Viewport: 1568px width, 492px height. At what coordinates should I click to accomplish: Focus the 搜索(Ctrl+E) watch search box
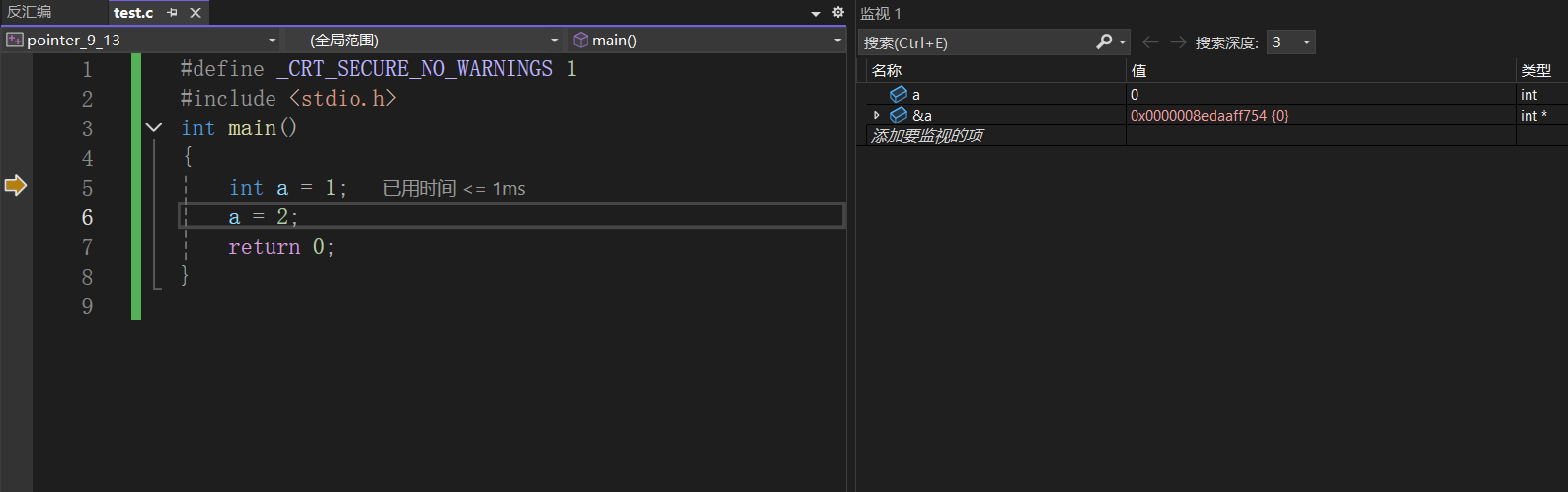[978, 42]
